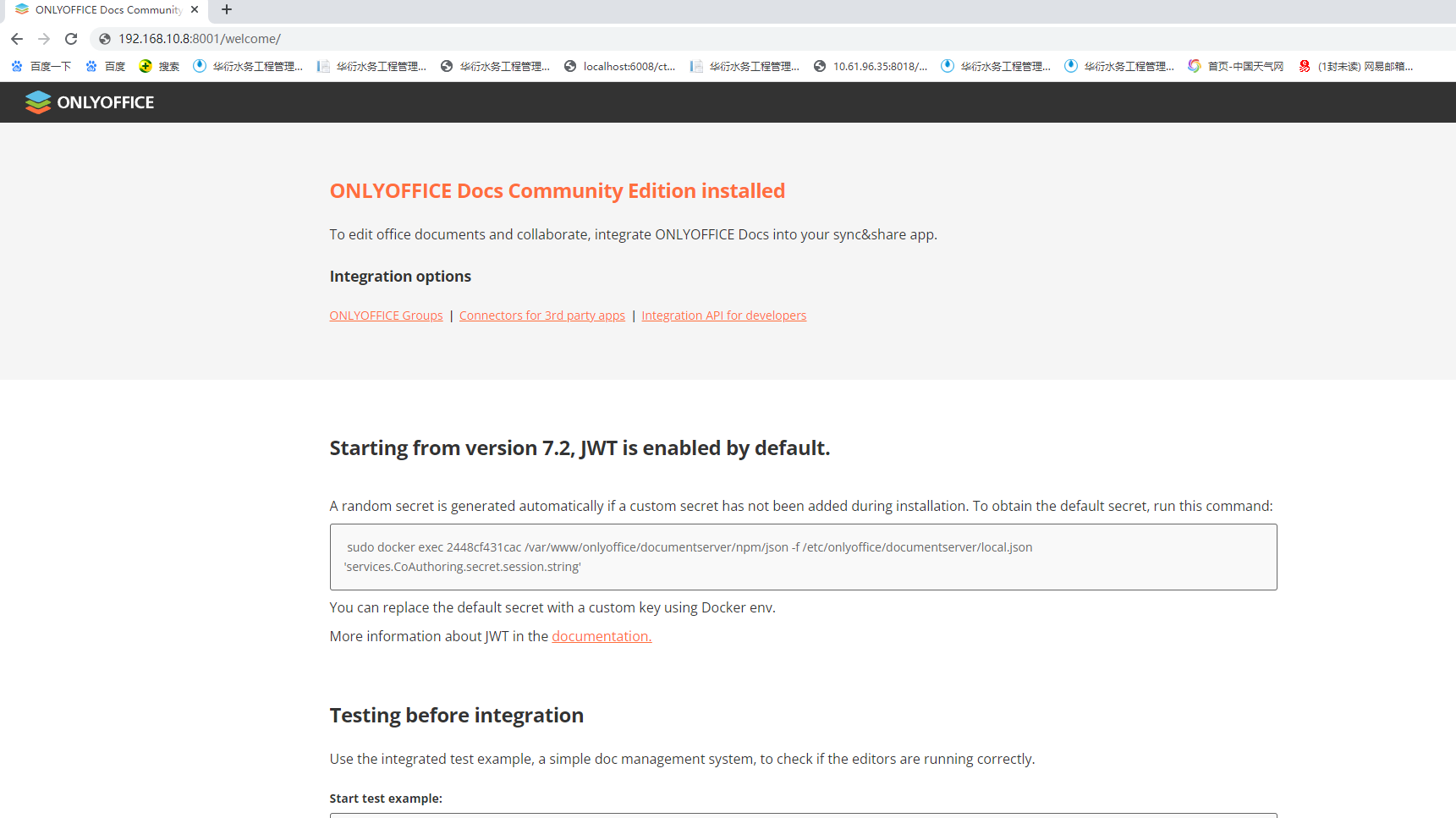1456x818 pixels.
Task: Reload the current page
Action: [x=71, y=39]
